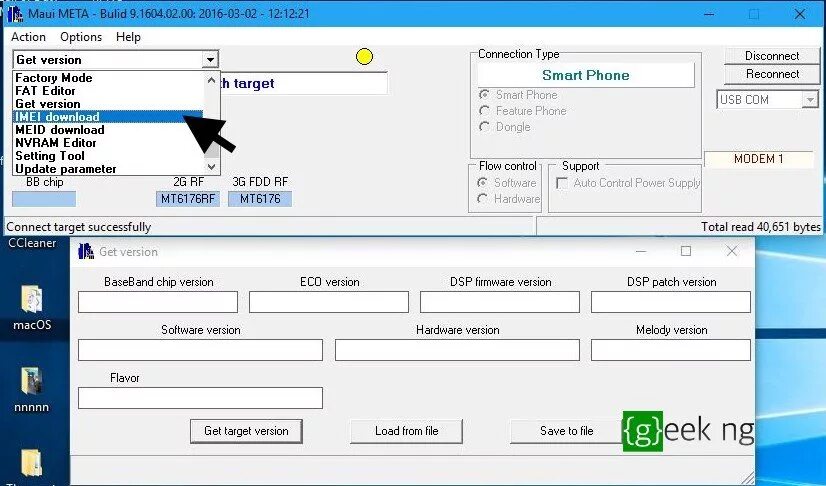
Task: Click the MT6176RF 2G RF value
Action: (188, 199)
